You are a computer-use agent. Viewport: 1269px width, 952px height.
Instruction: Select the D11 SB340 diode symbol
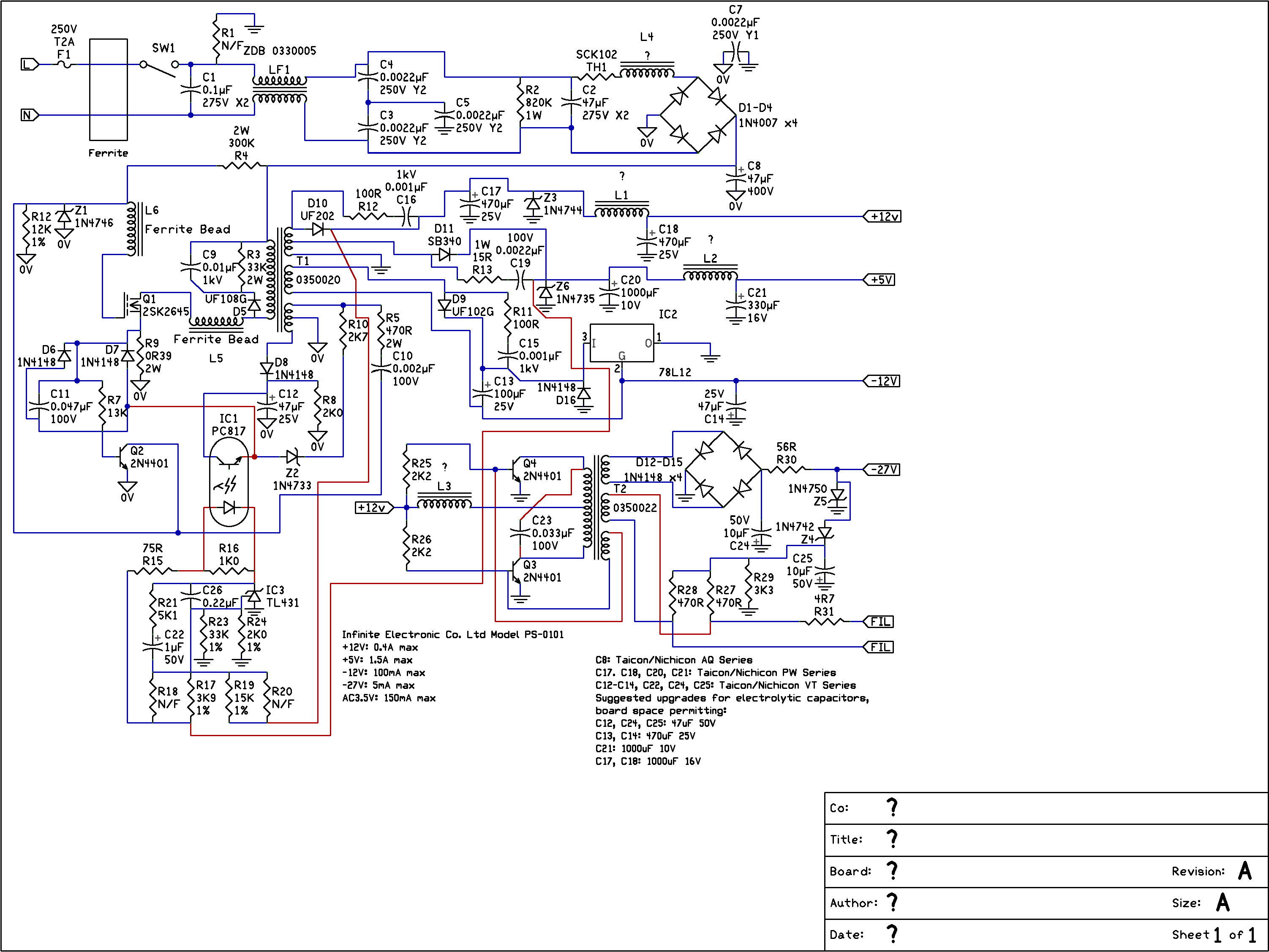444,255
